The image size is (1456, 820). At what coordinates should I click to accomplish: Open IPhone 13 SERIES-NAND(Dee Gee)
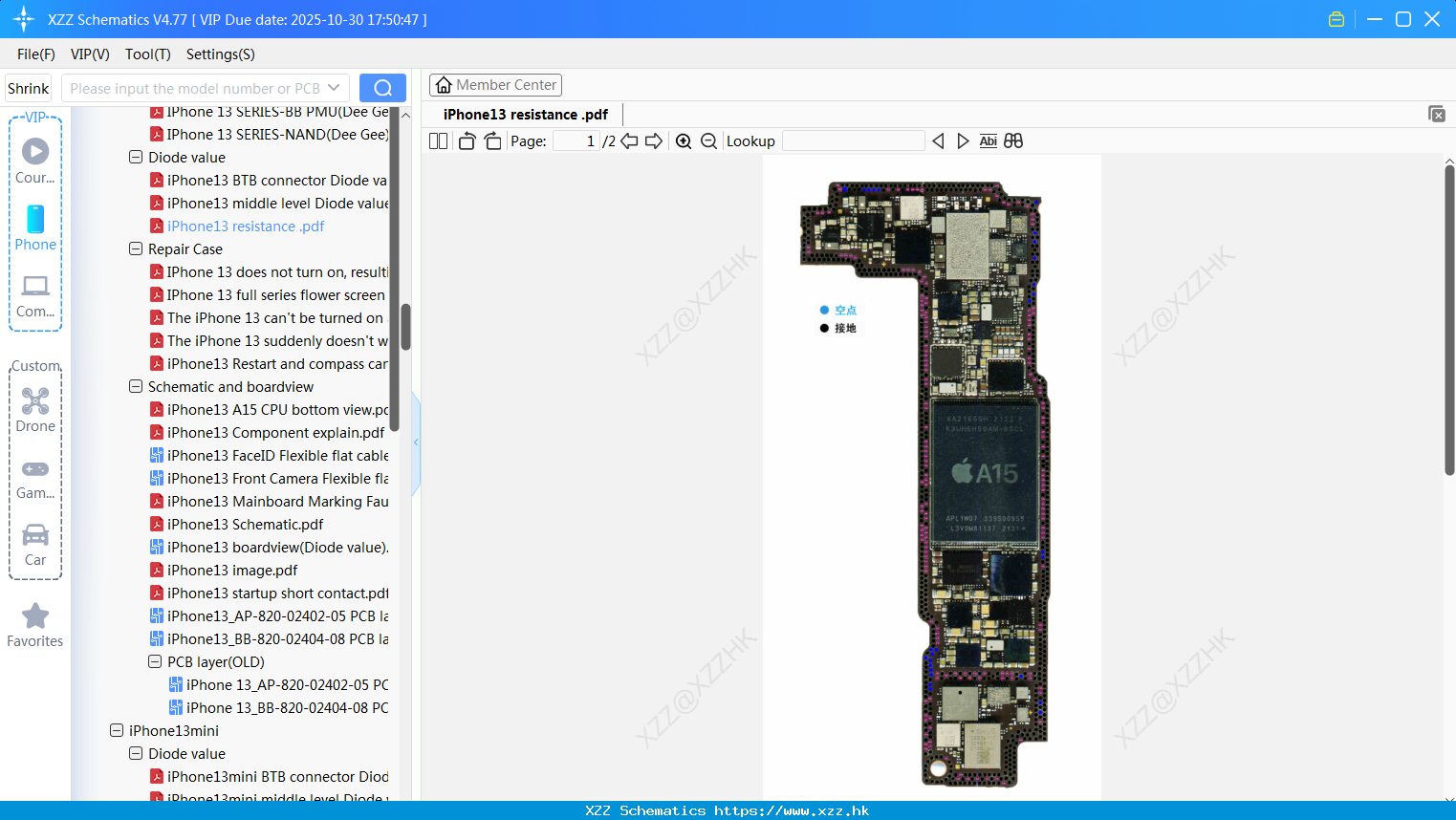277,134
